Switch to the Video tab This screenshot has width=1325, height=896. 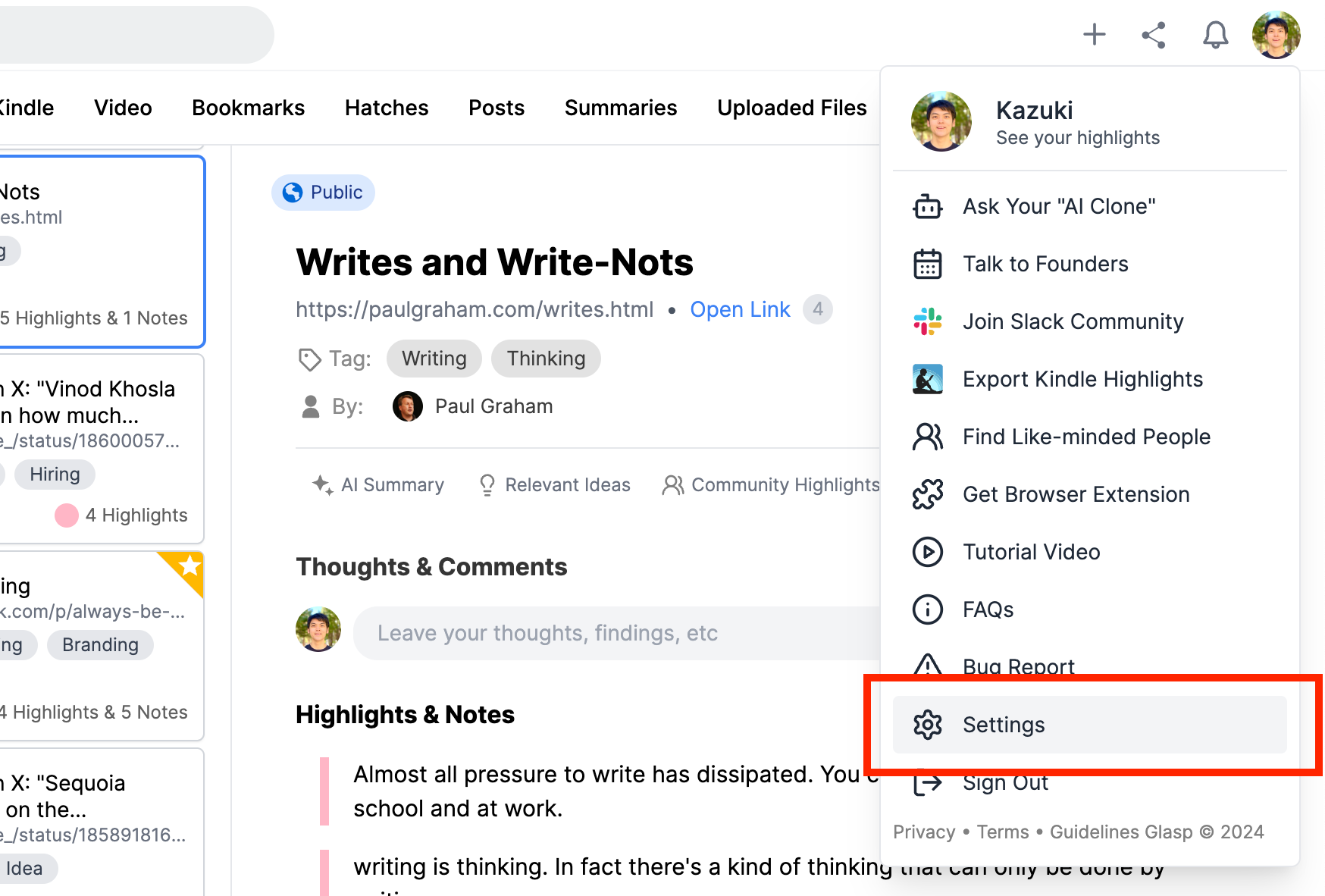coord(123,108)
